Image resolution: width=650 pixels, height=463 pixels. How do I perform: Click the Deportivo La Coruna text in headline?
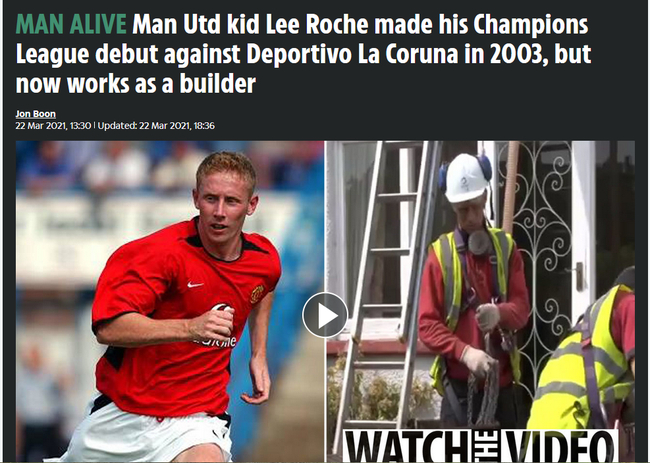tap(352, 54)
